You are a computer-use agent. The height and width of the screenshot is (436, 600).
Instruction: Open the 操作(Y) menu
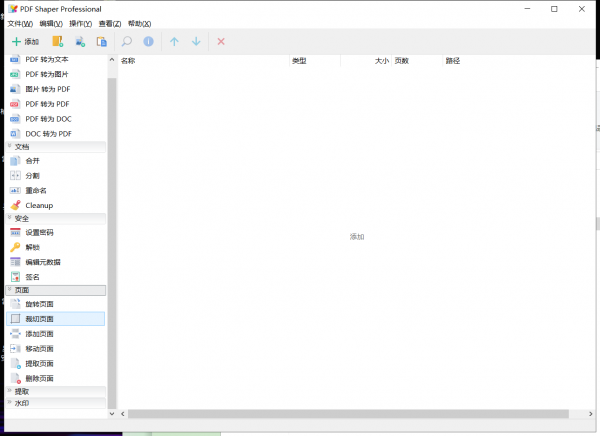(x=80, y=24)
